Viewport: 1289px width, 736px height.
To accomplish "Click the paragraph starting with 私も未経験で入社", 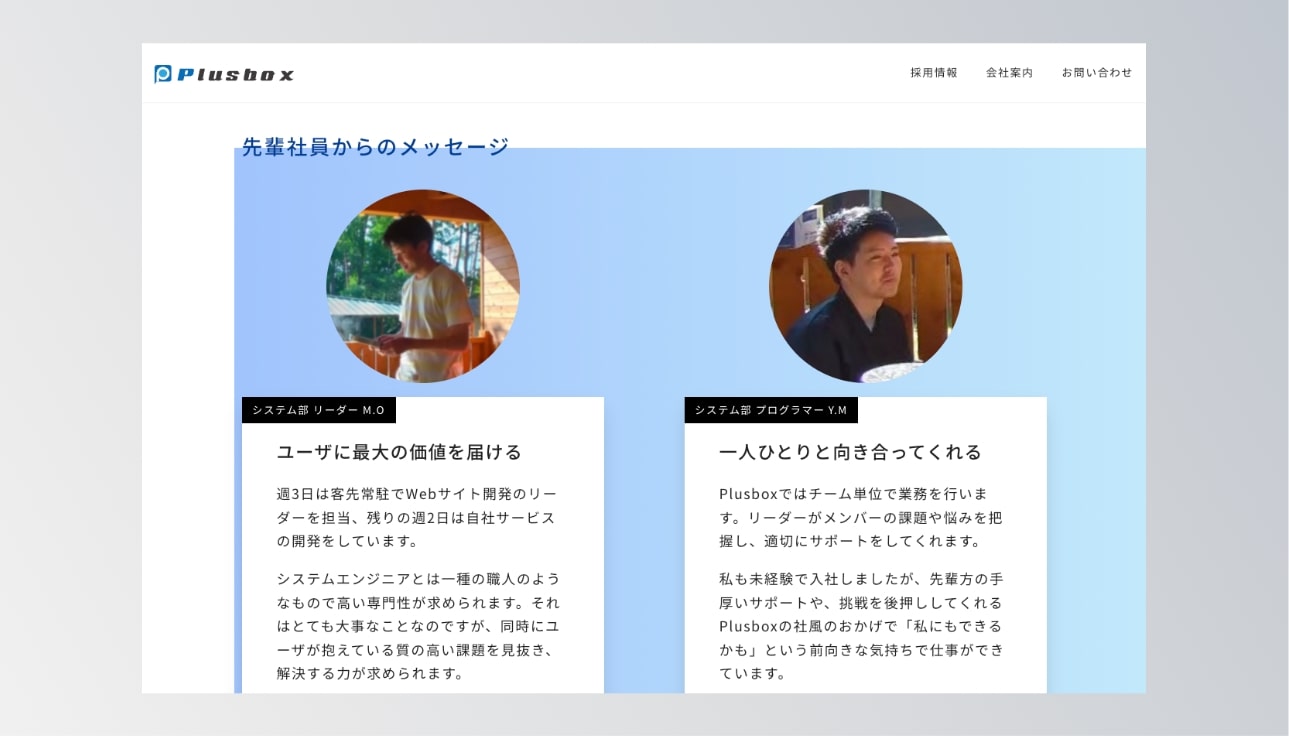I will click(860, 626).
